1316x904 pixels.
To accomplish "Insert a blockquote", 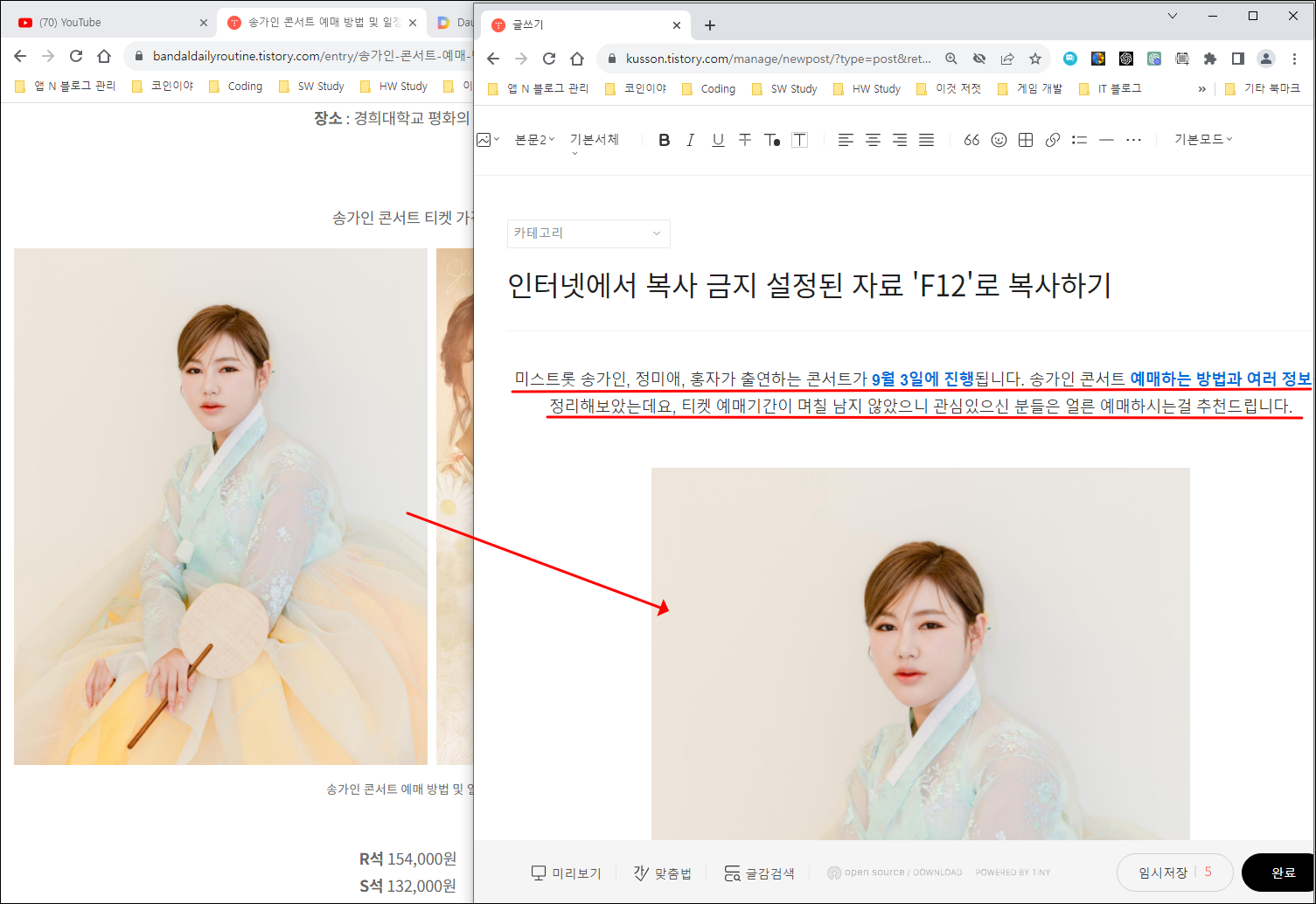I will [x=971, y=140].
